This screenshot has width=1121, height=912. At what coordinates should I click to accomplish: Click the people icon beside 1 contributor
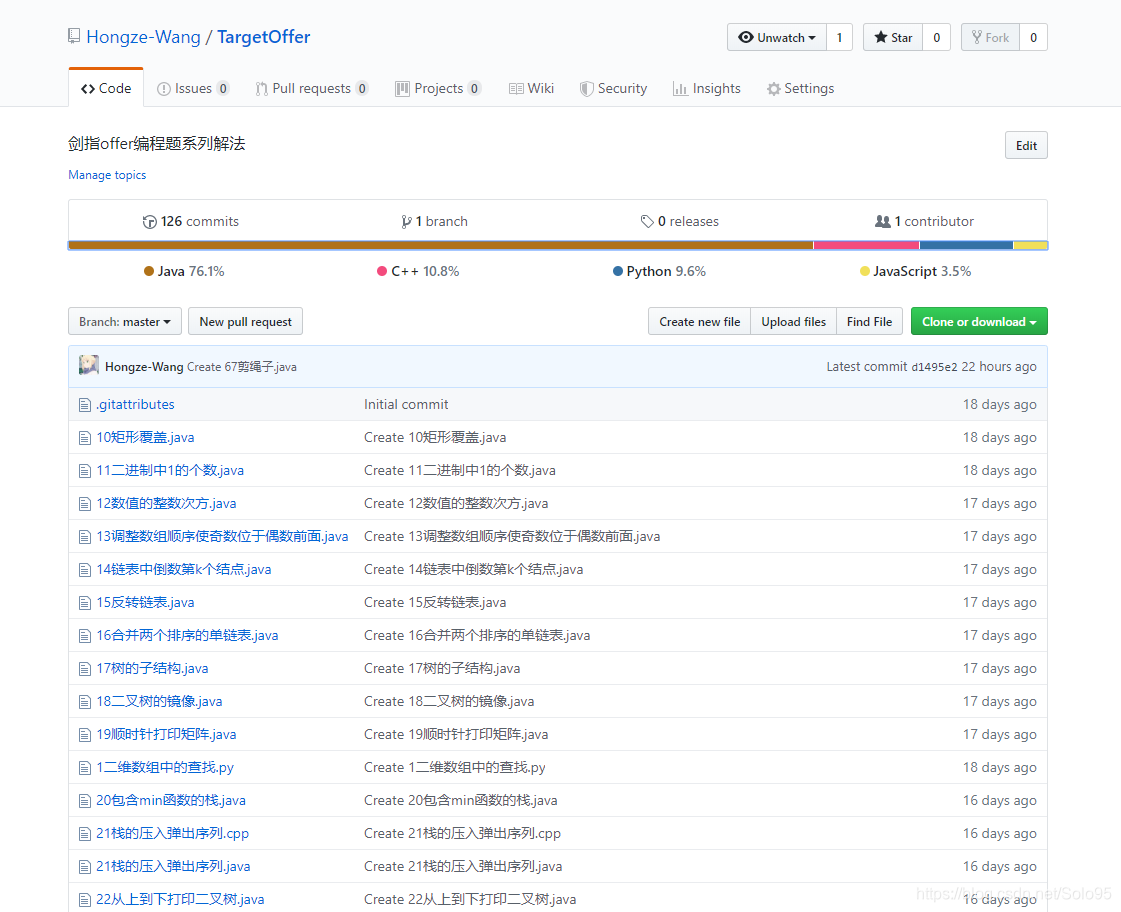(x=883, y=222)
